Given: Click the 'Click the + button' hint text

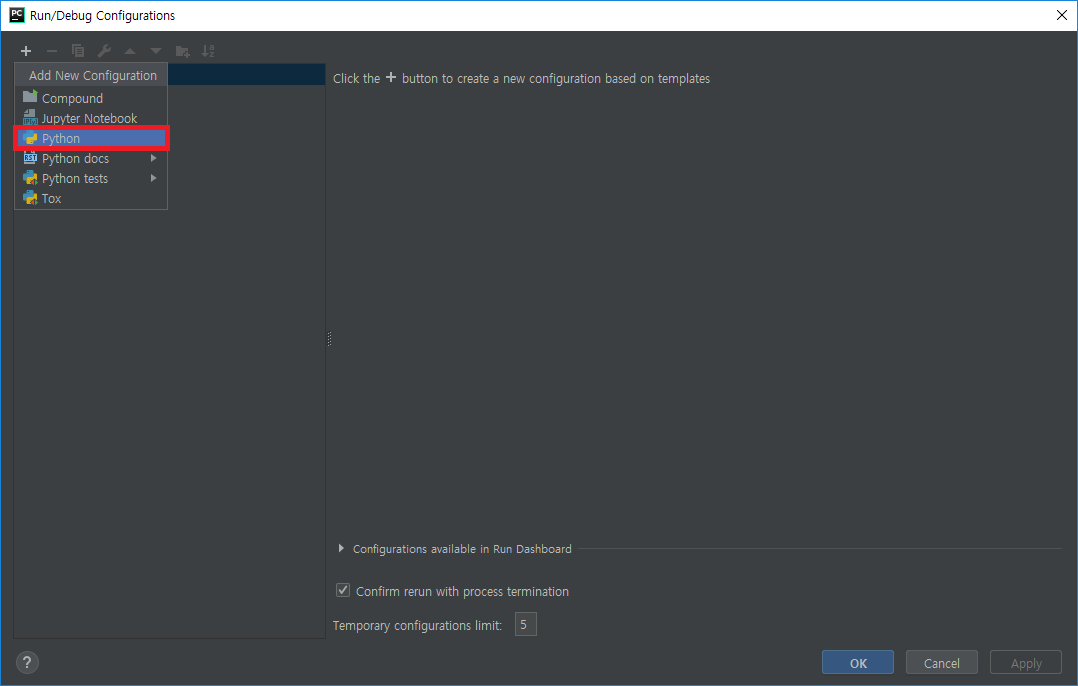Looking at the screenshot, I should [521, 78].
